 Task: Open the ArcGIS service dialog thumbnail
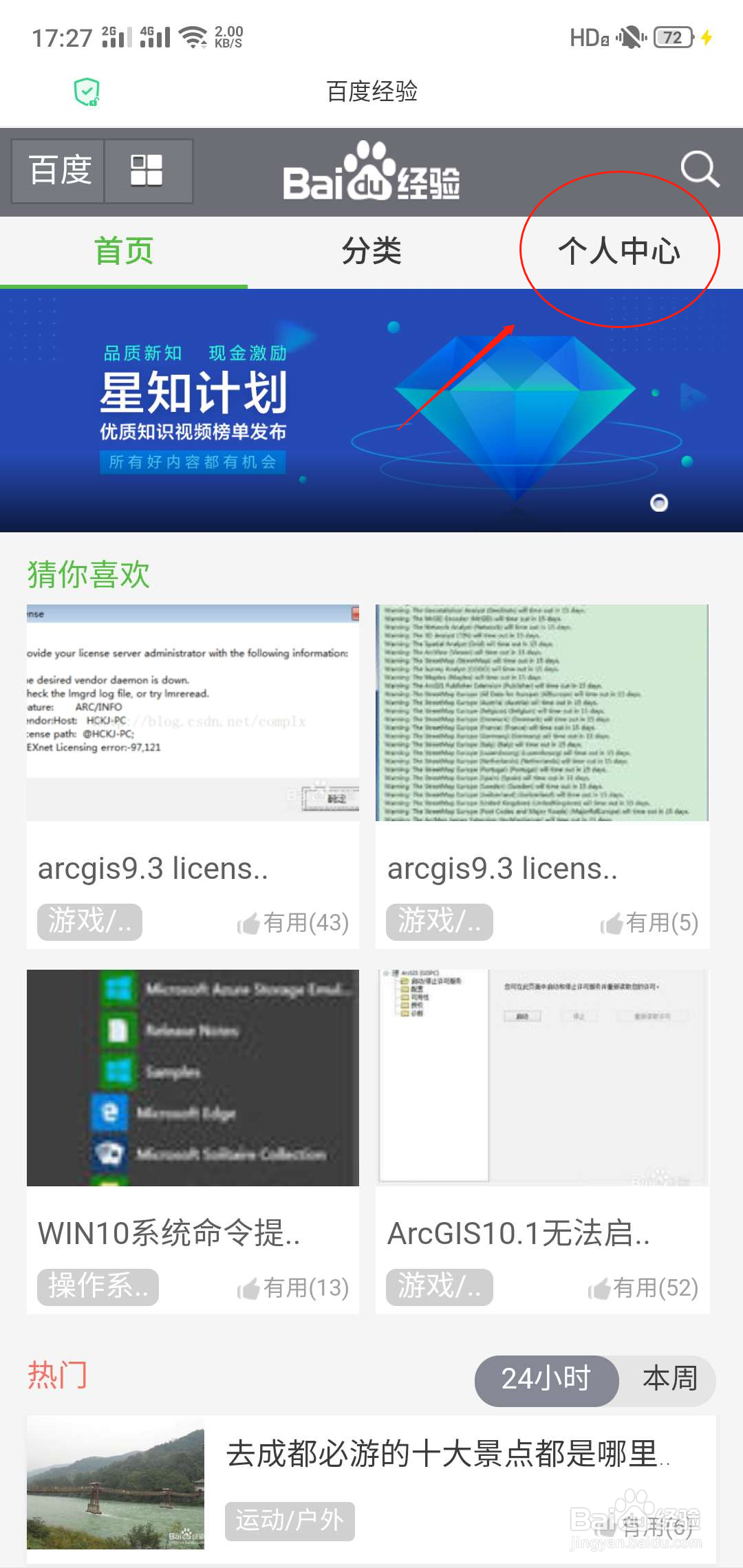tap(542, 1078)
